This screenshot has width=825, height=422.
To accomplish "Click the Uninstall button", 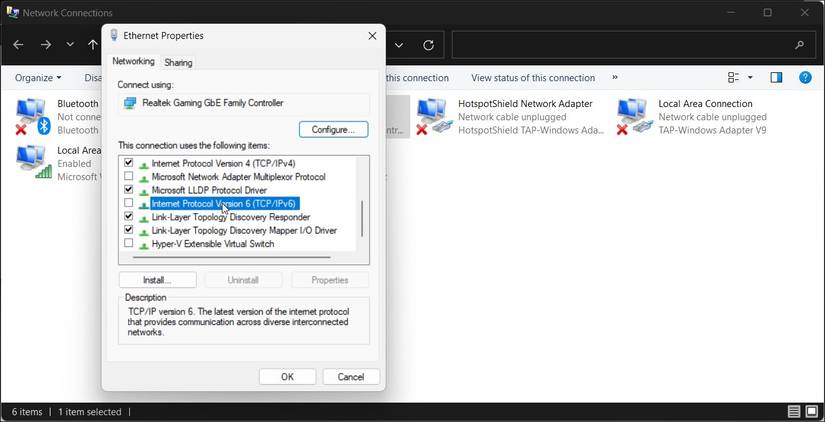I will (243, 280).
